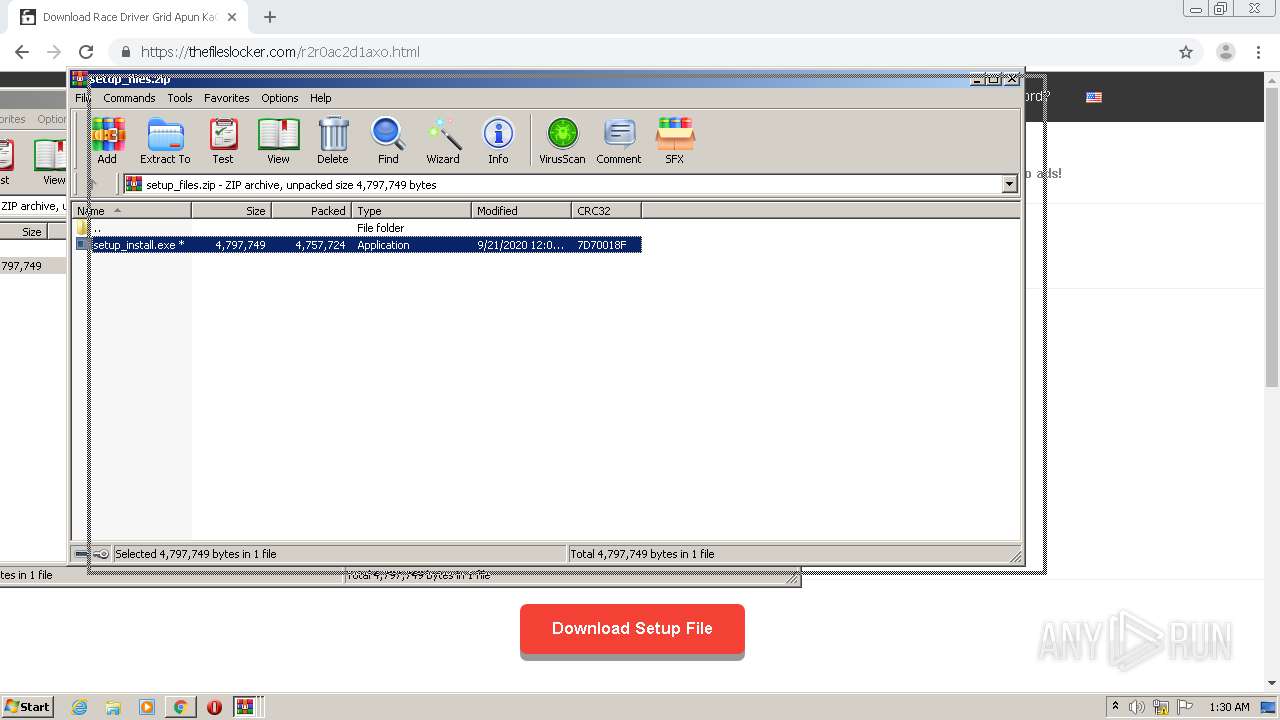
Task: Click the 1:30 AM system clock
Action: [1229, 707]
